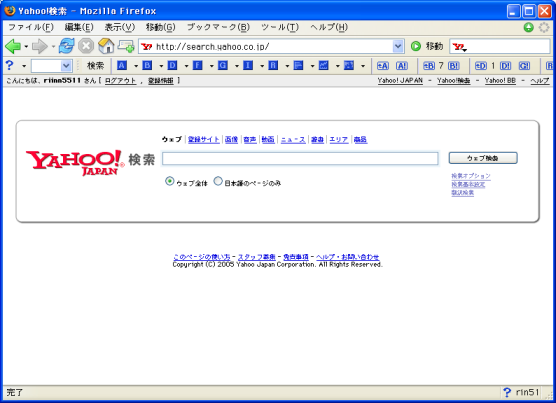556x403 pixels.
Task: Open the このページの使い方 footer link
Action: click(202, 257)
